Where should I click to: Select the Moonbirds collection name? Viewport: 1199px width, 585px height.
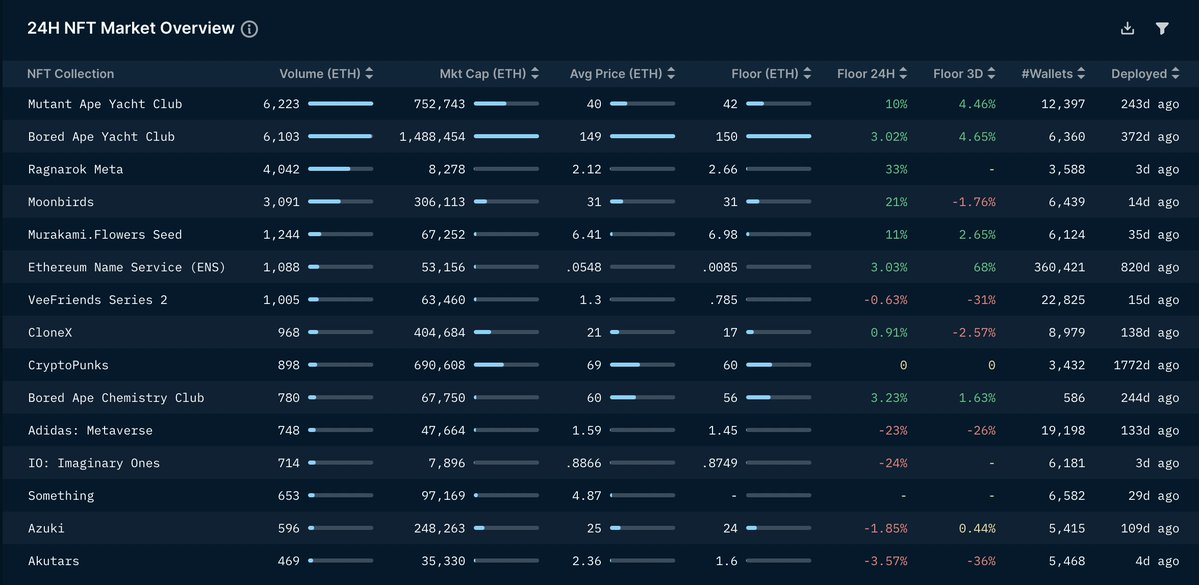tap(61, 202)
